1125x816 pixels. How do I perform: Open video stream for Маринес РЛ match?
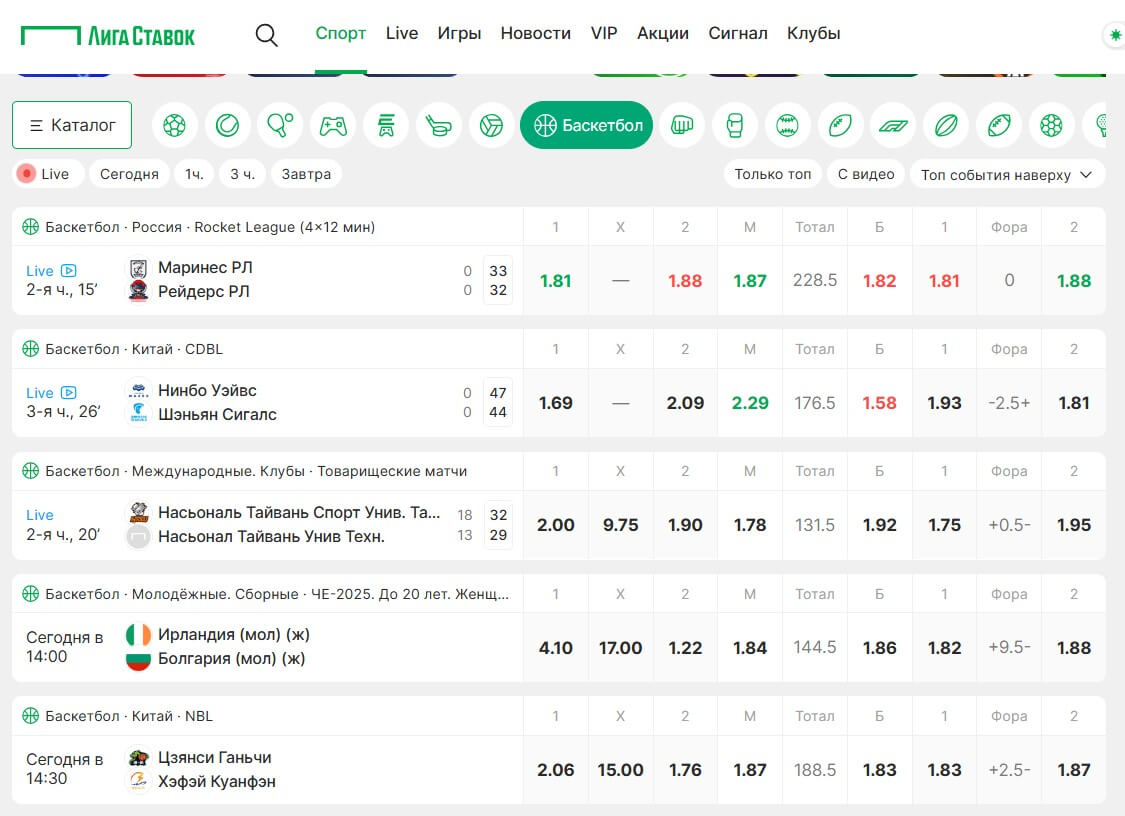(x=69, y=271)
